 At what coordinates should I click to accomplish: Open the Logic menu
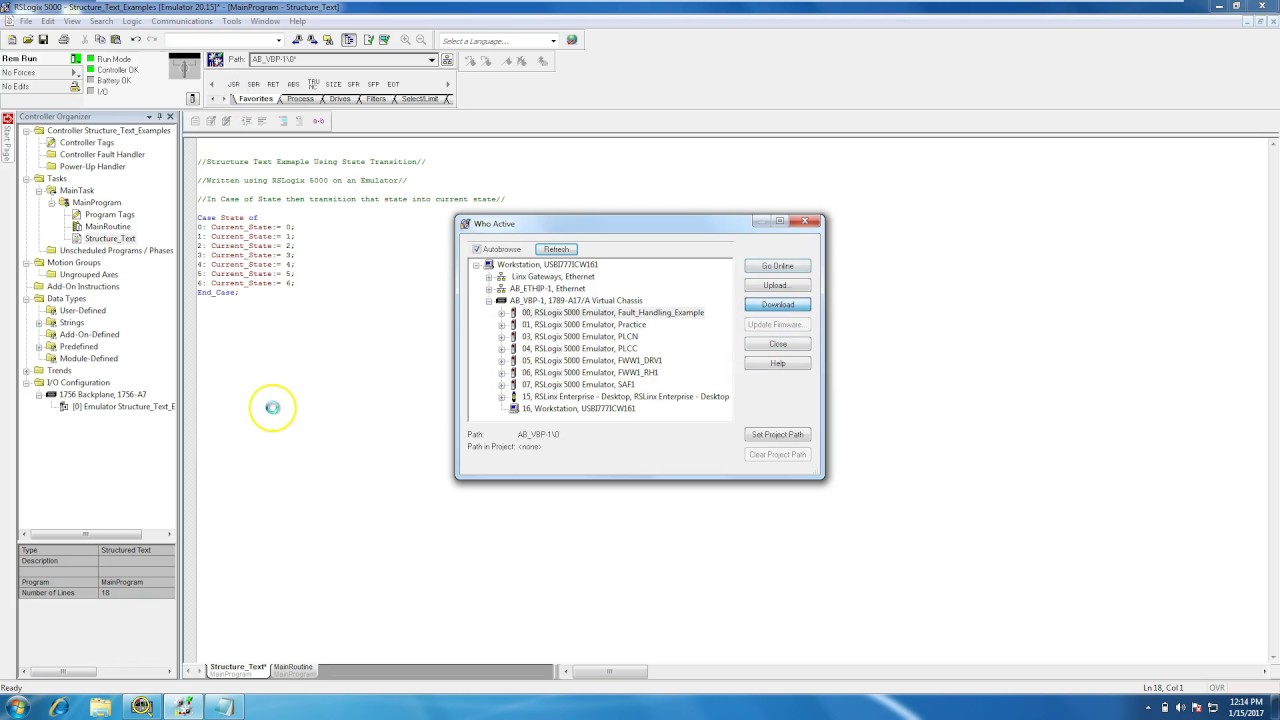point(132,21)
